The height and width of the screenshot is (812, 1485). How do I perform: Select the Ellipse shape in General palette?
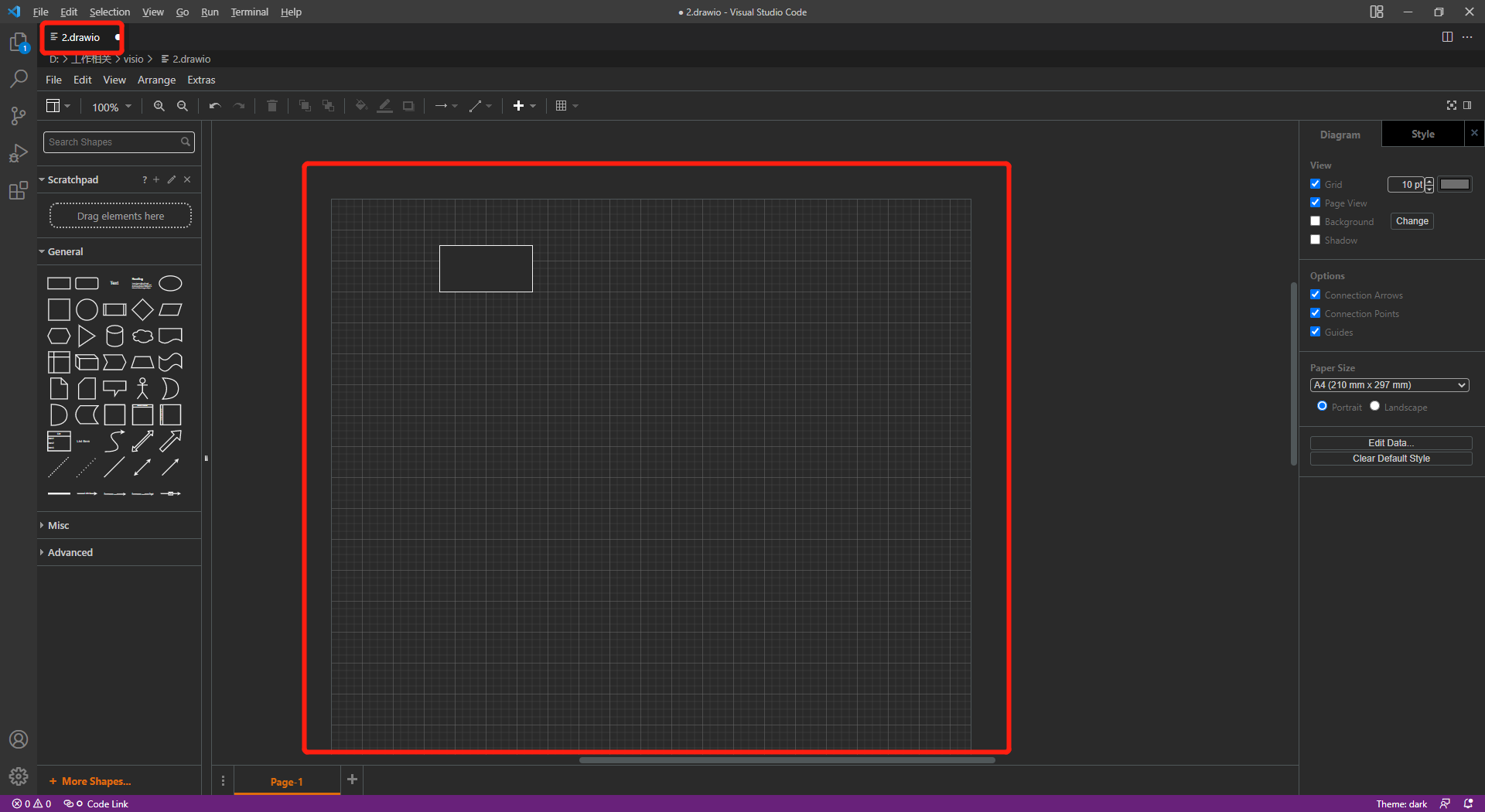(170, 283)
